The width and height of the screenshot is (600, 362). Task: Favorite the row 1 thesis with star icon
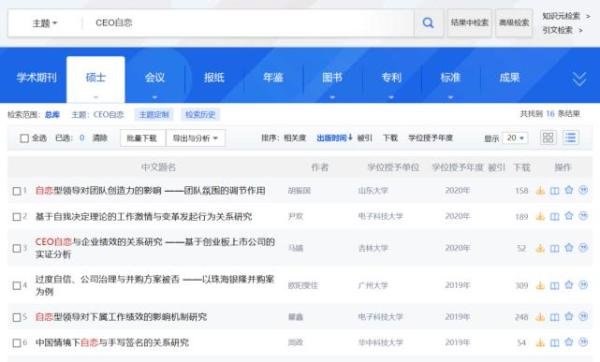pos(569,190)
